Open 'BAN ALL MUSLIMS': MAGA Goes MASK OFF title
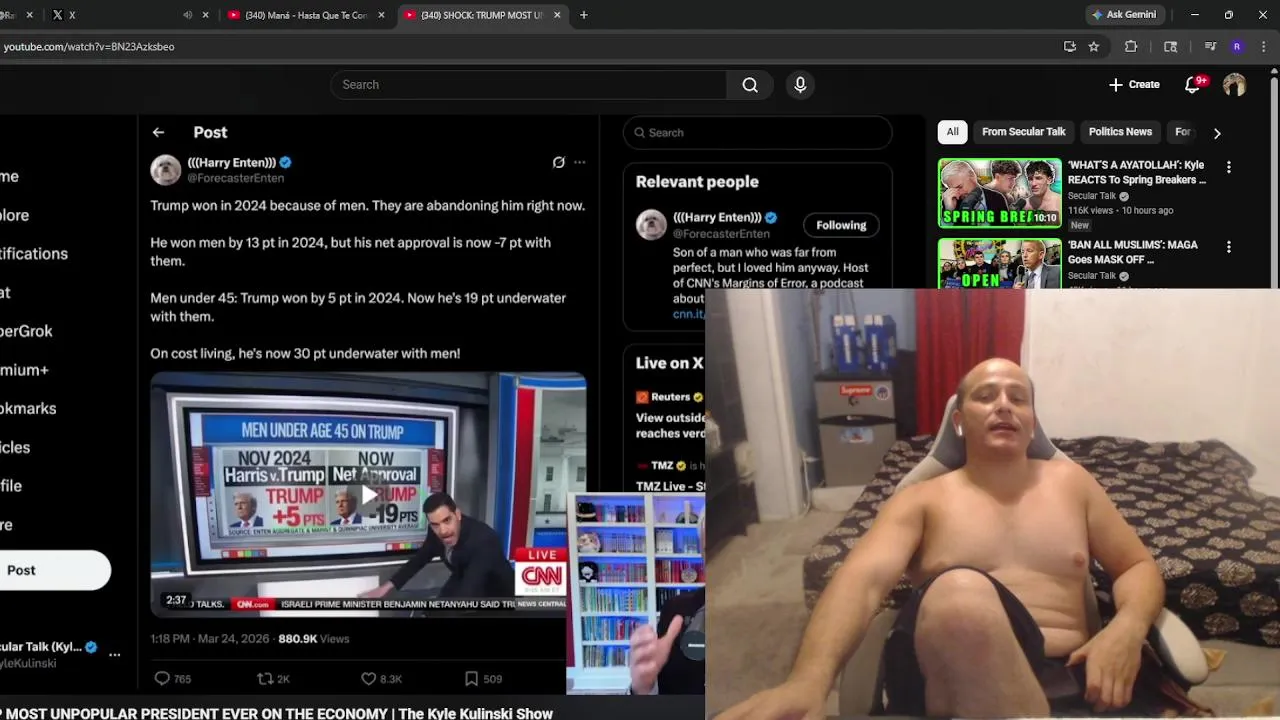Screen dimensions: 1280x720 click(1132, 252)
